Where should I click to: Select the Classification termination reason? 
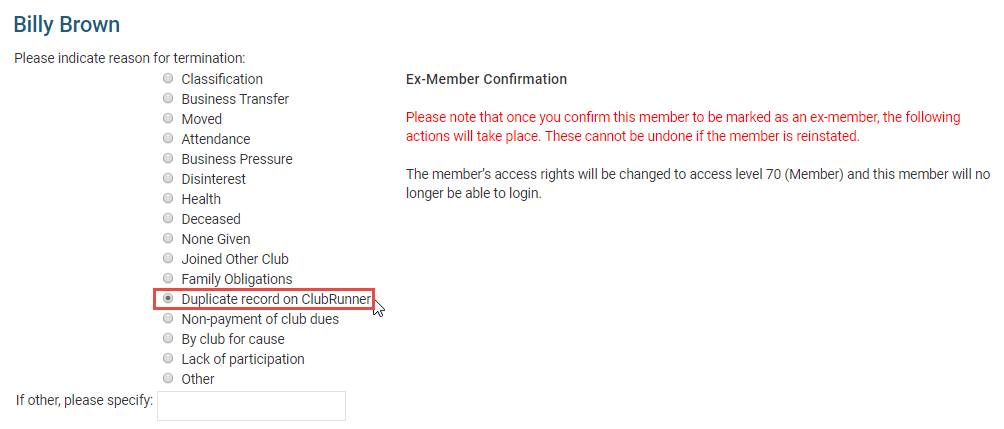[x=168, y=79]
